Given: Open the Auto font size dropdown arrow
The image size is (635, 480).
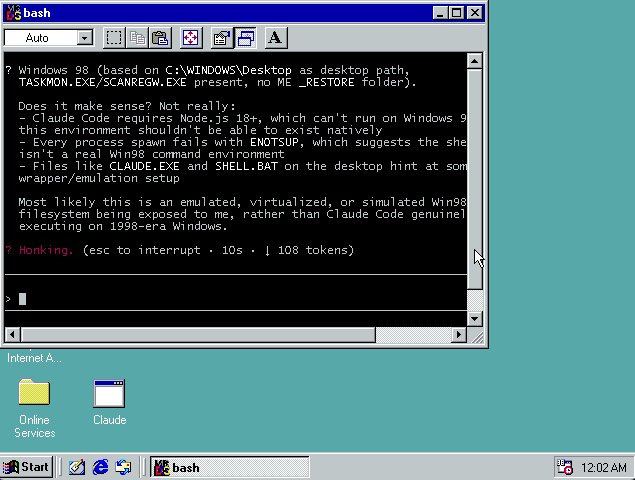Looking at the screenshot, I should coord(84,38).
